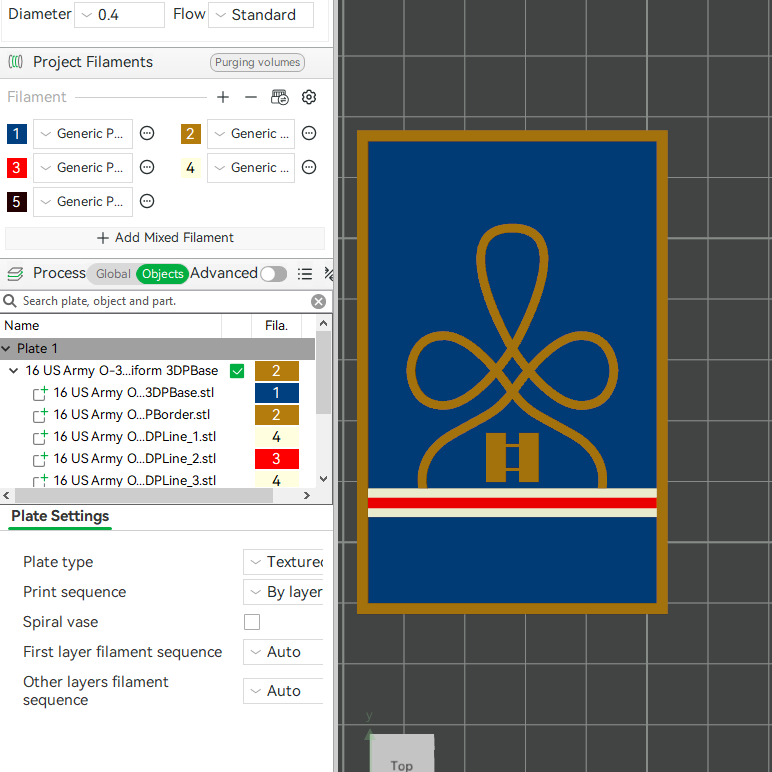Click the object list vertical scrollbar down arrow
The width and height of the screenshot is (772, 772).
(323, 479)
